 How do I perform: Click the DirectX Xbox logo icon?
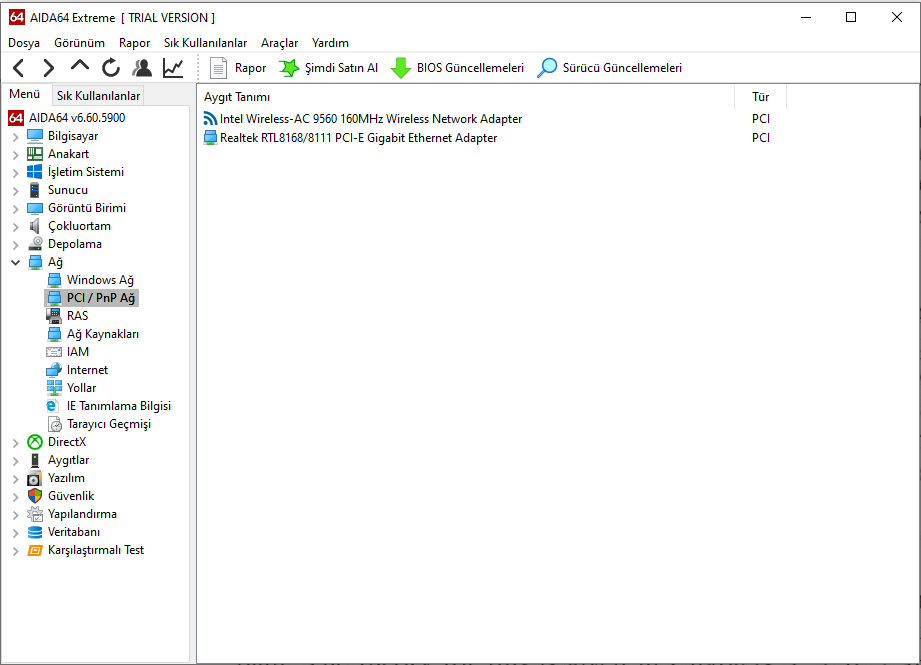coord(35,442)
